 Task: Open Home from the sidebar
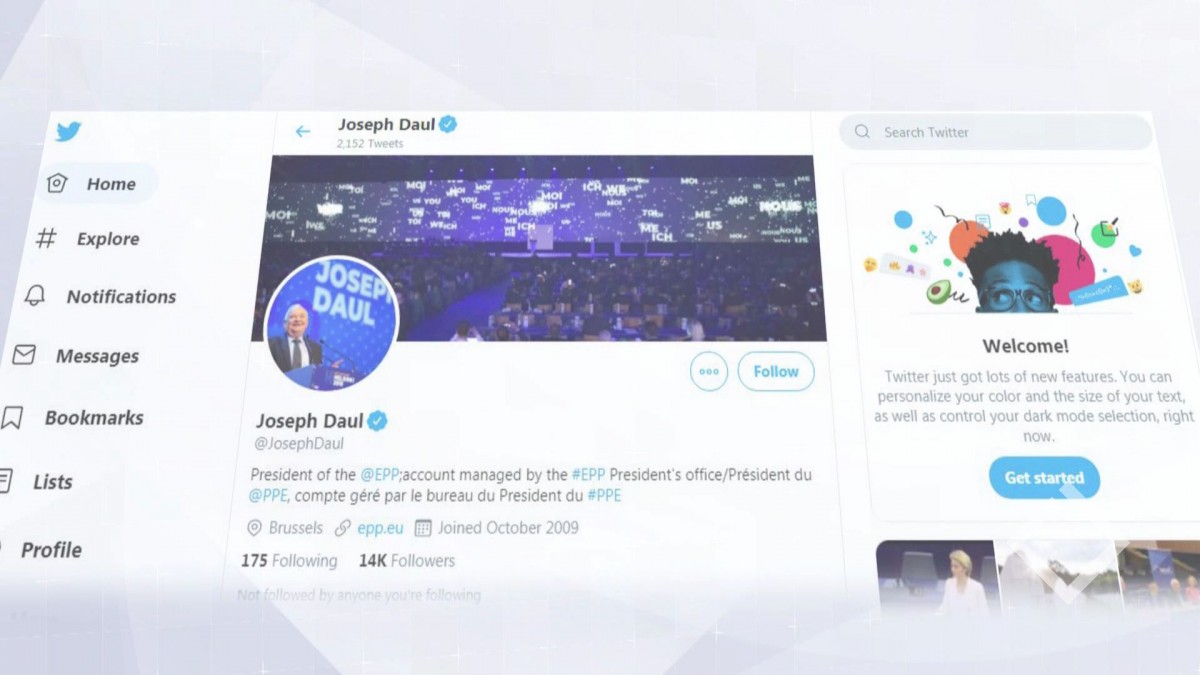pos(99,184)
